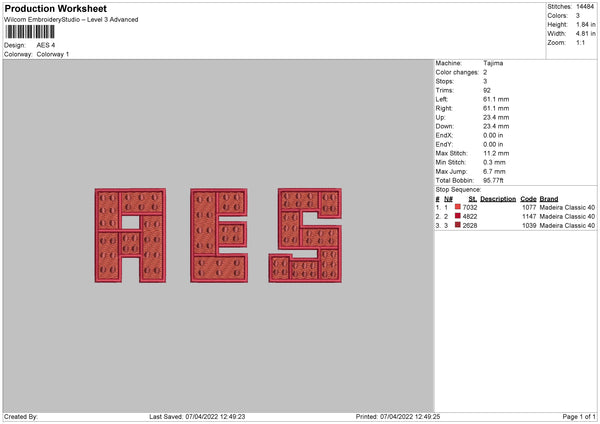
Task: Click the height value '1.84 in'
Action: click(x=586, y=24)
